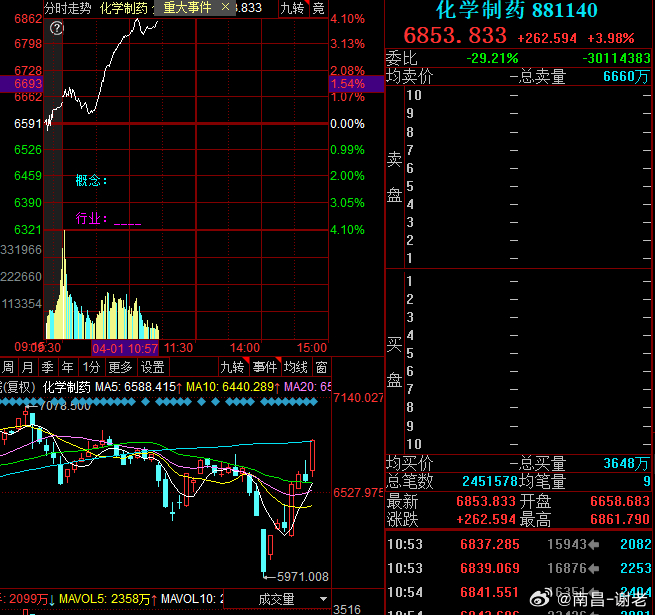This screenshot has height=615, width=655.
Task: Click the arrow icon beside volume 16876
Action: [594, 569]
